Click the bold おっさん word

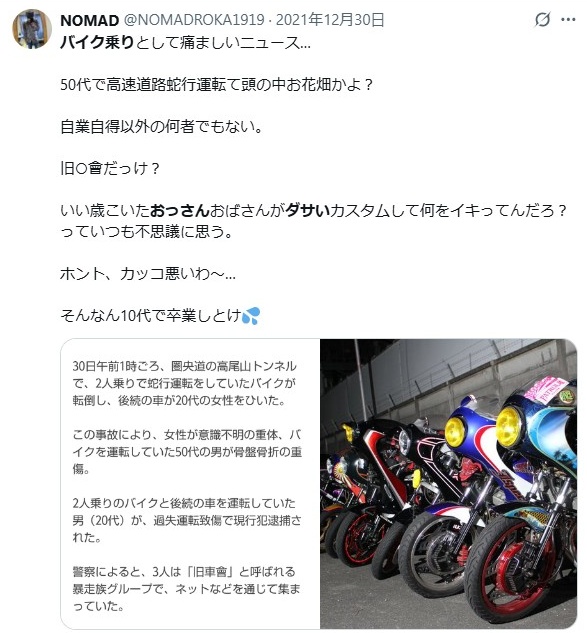tap(180, 211)
